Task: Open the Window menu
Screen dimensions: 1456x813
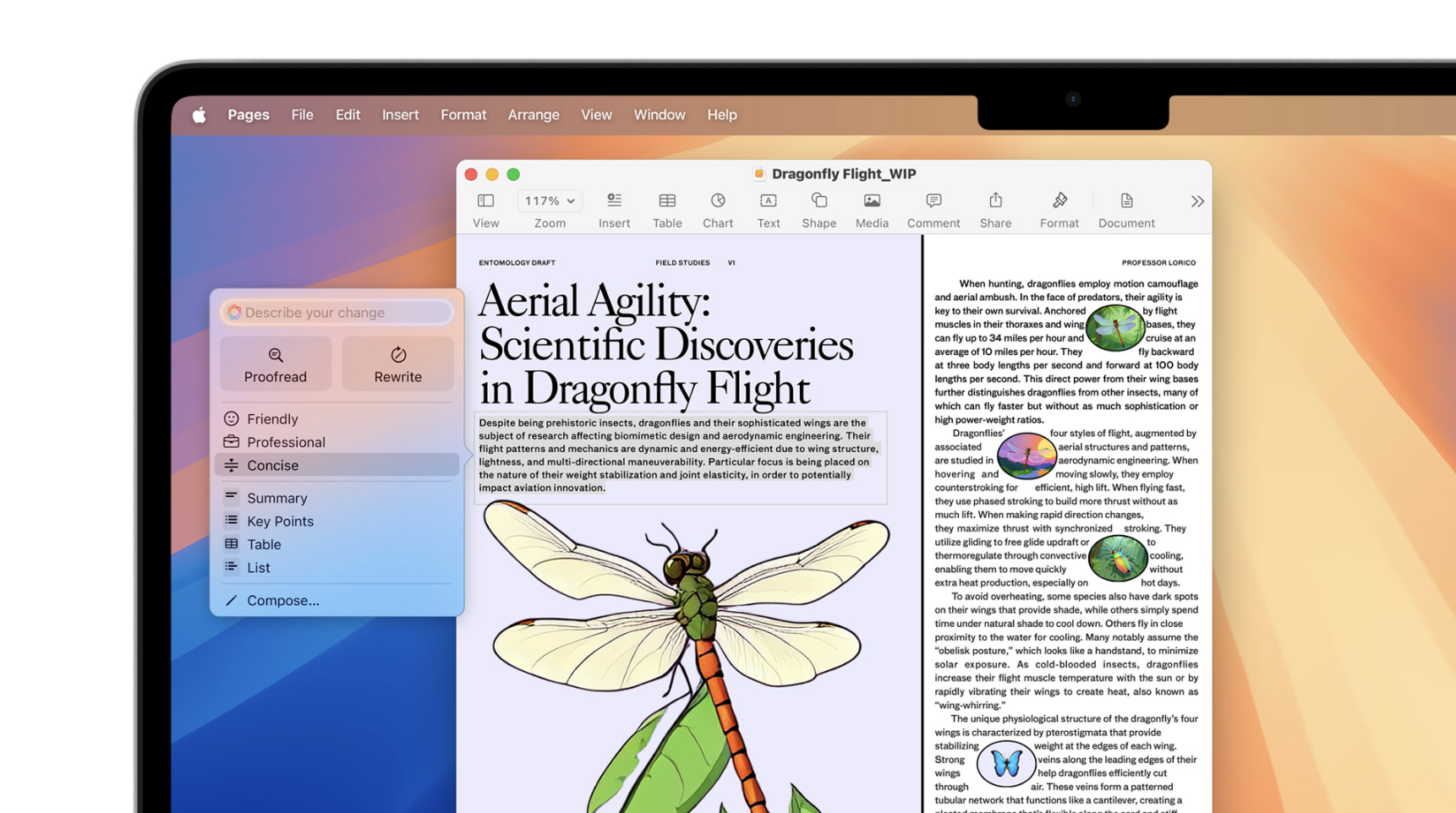Action: 660,115
